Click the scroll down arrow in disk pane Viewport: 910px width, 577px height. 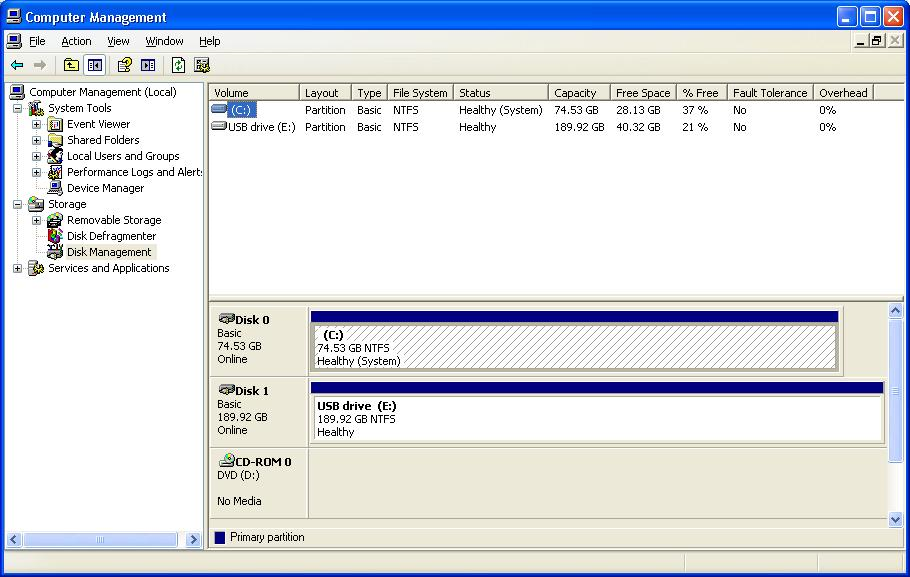coord(895,520)
